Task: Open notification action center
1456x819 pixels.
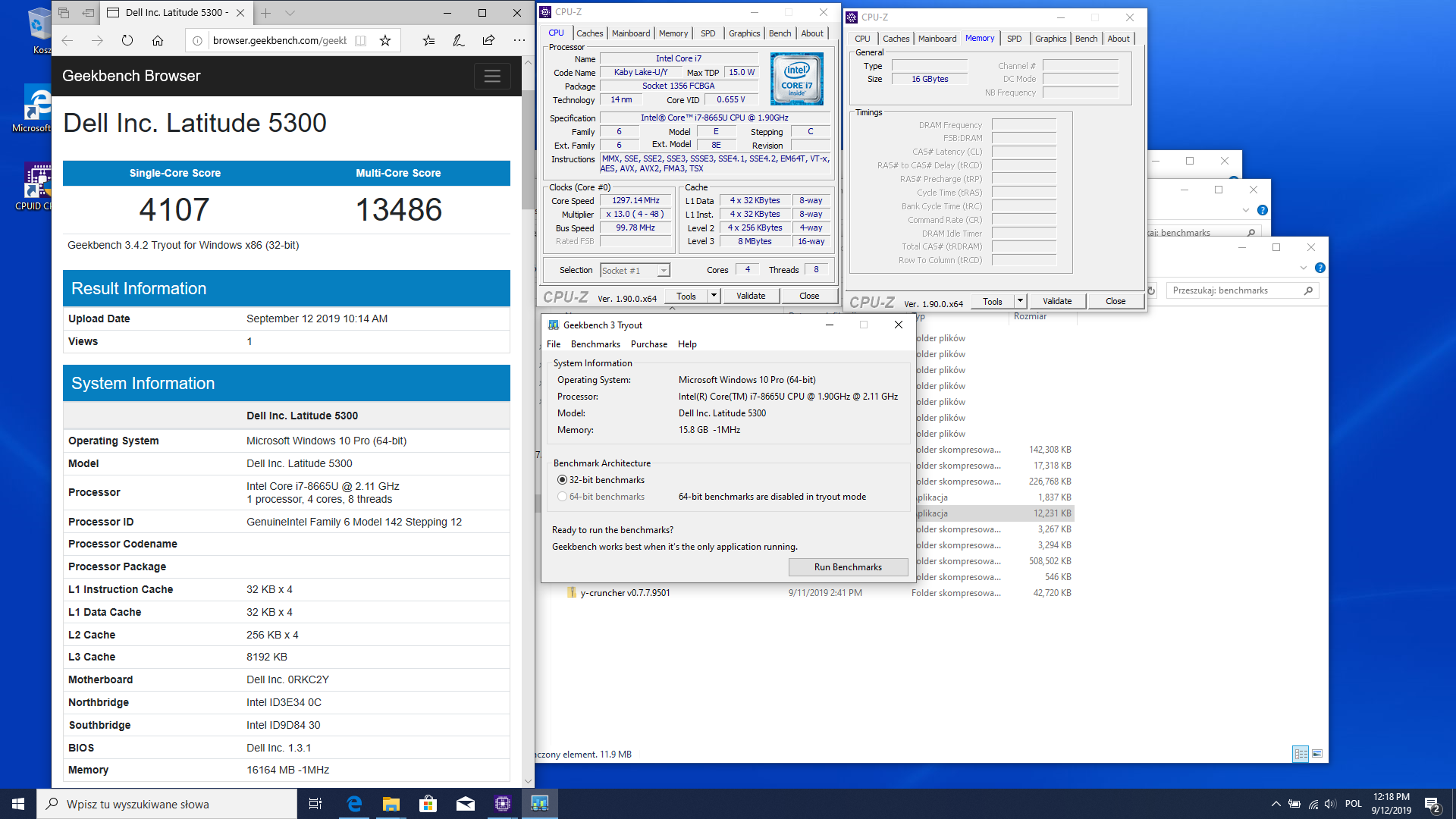Action: tap(1432, 805)
